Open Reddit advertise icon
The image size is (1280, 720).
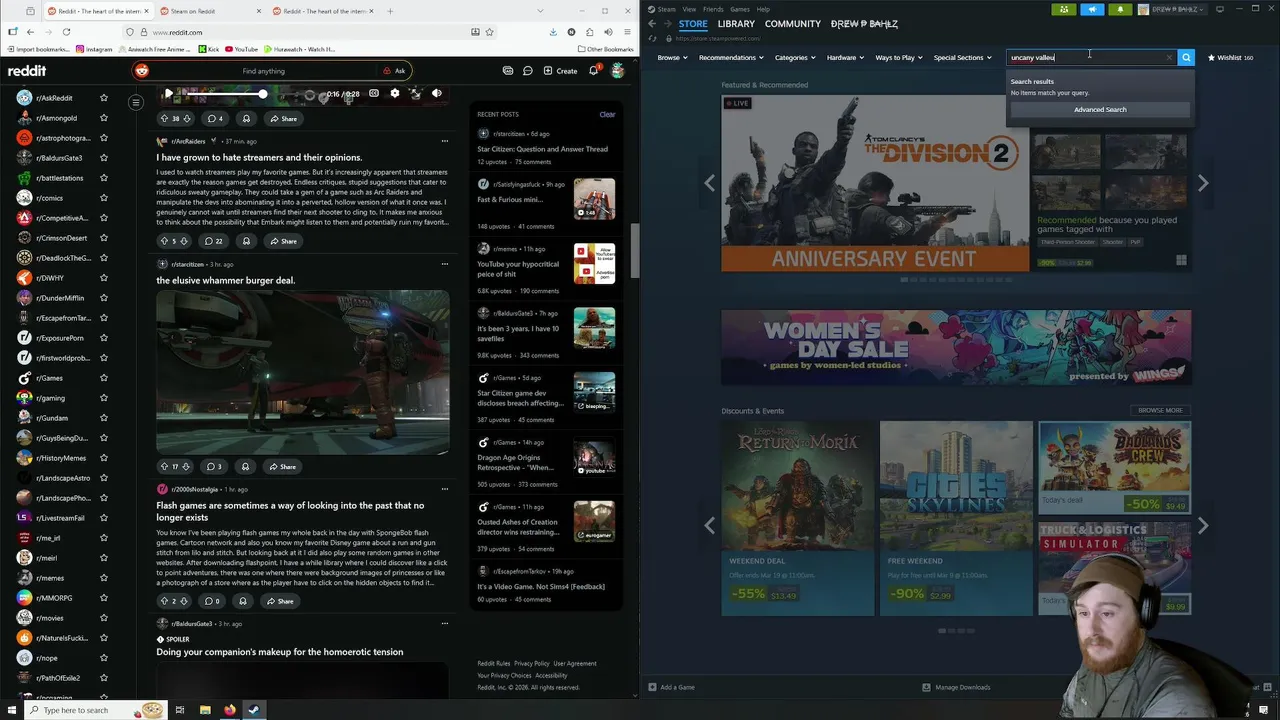pyautogui.click(x=508, y=71)
